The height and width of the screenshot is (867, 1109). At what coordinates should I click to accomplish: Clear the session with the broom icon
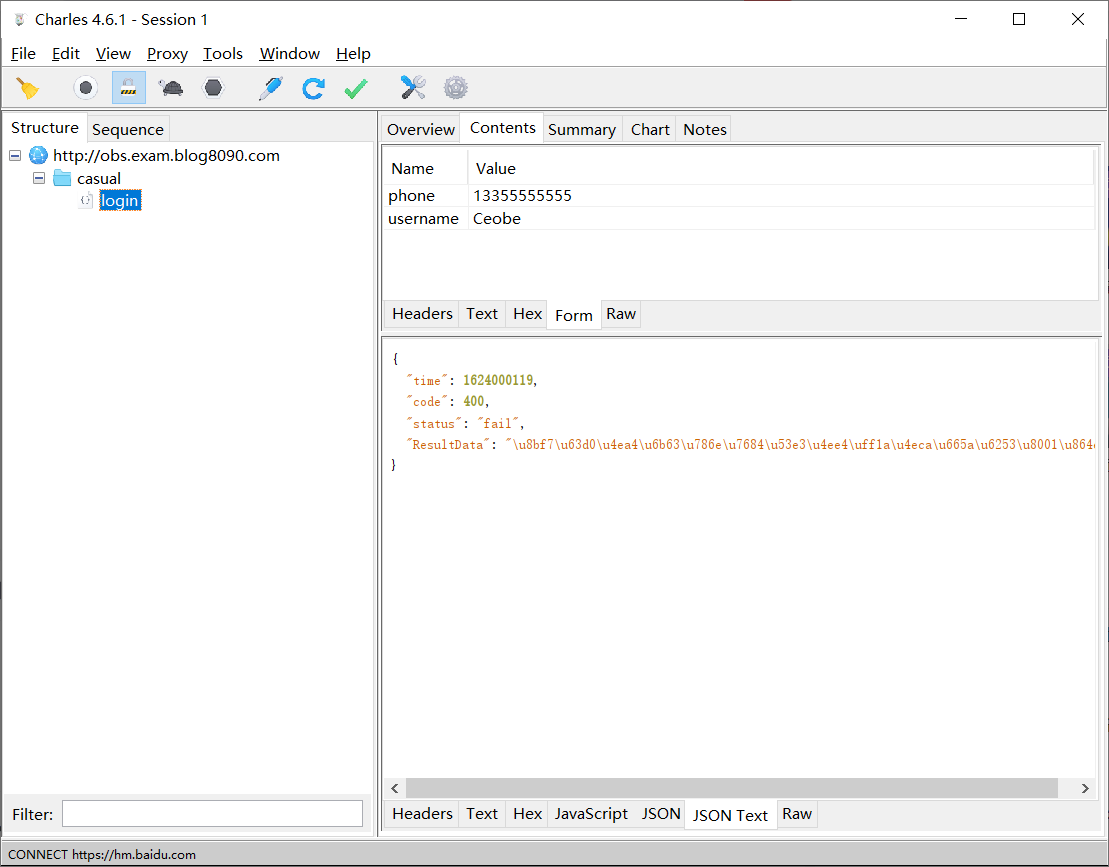tap(28, 88)
